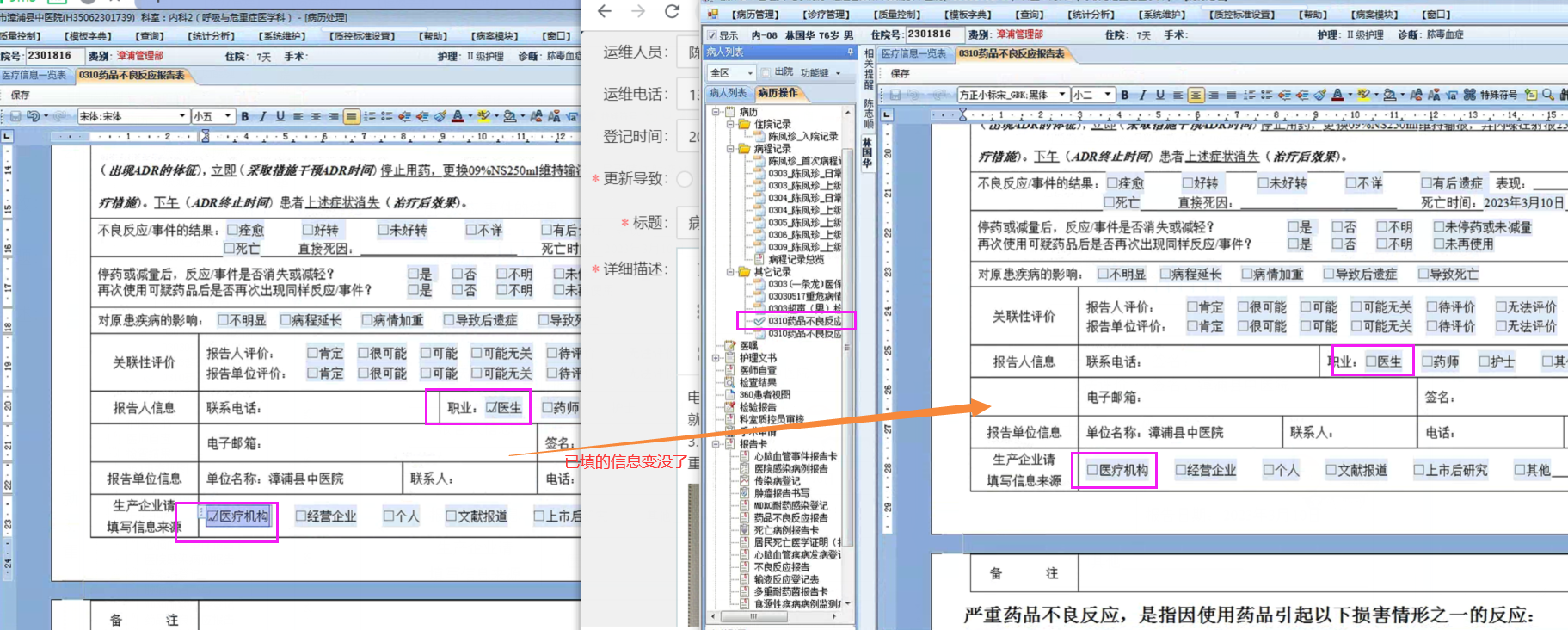The height and width of the screenshot is (630, 1568).
Task: Click Bold icon in right editor toolbar
Action: (1124, 95)
